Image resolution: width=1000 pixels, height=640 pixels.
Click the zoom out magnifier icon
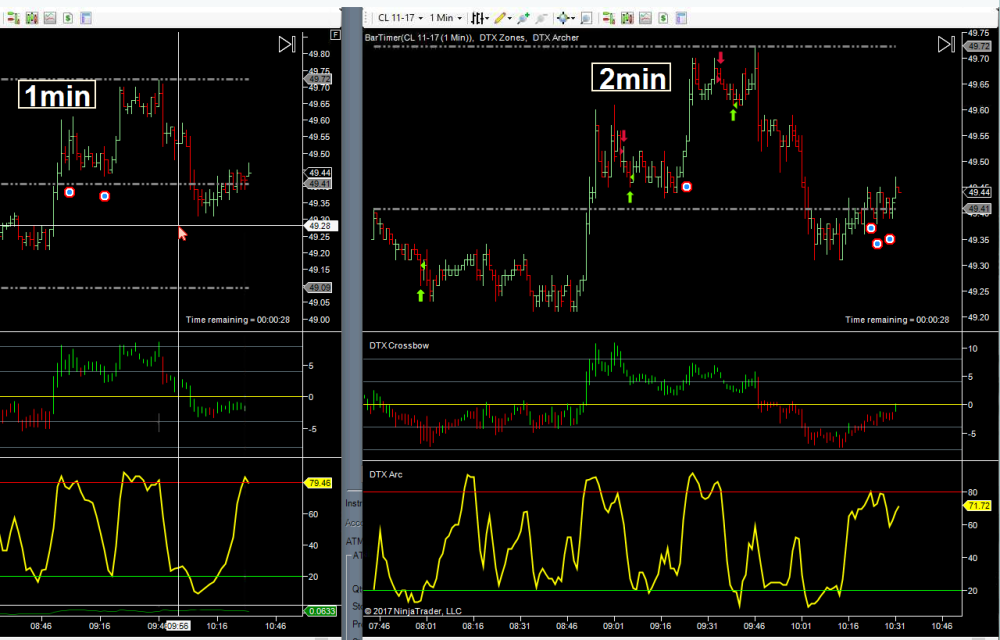coord(541,17)
